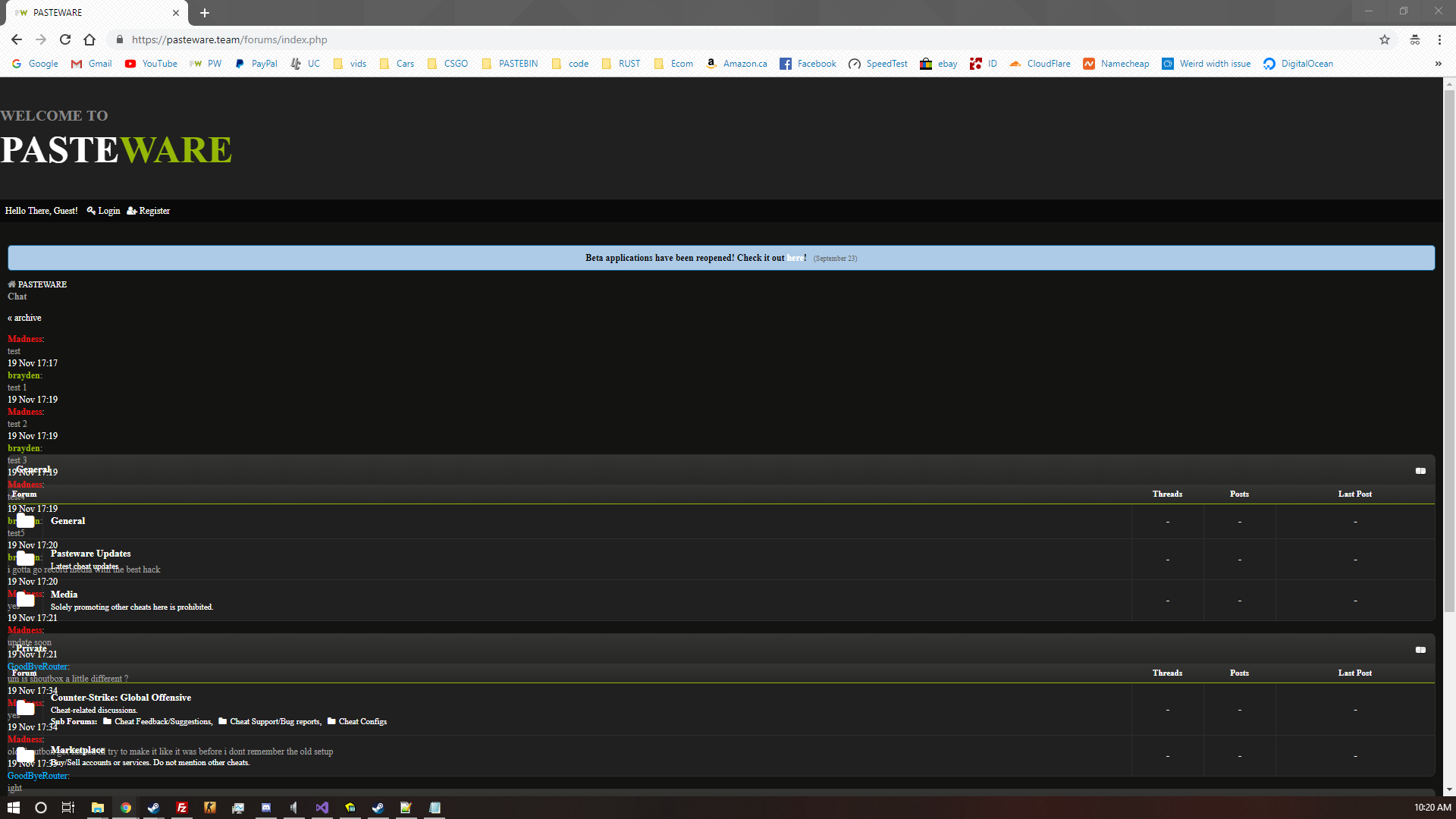Collapse the General category section
1456x819 pixels.
coord(1420,471)
